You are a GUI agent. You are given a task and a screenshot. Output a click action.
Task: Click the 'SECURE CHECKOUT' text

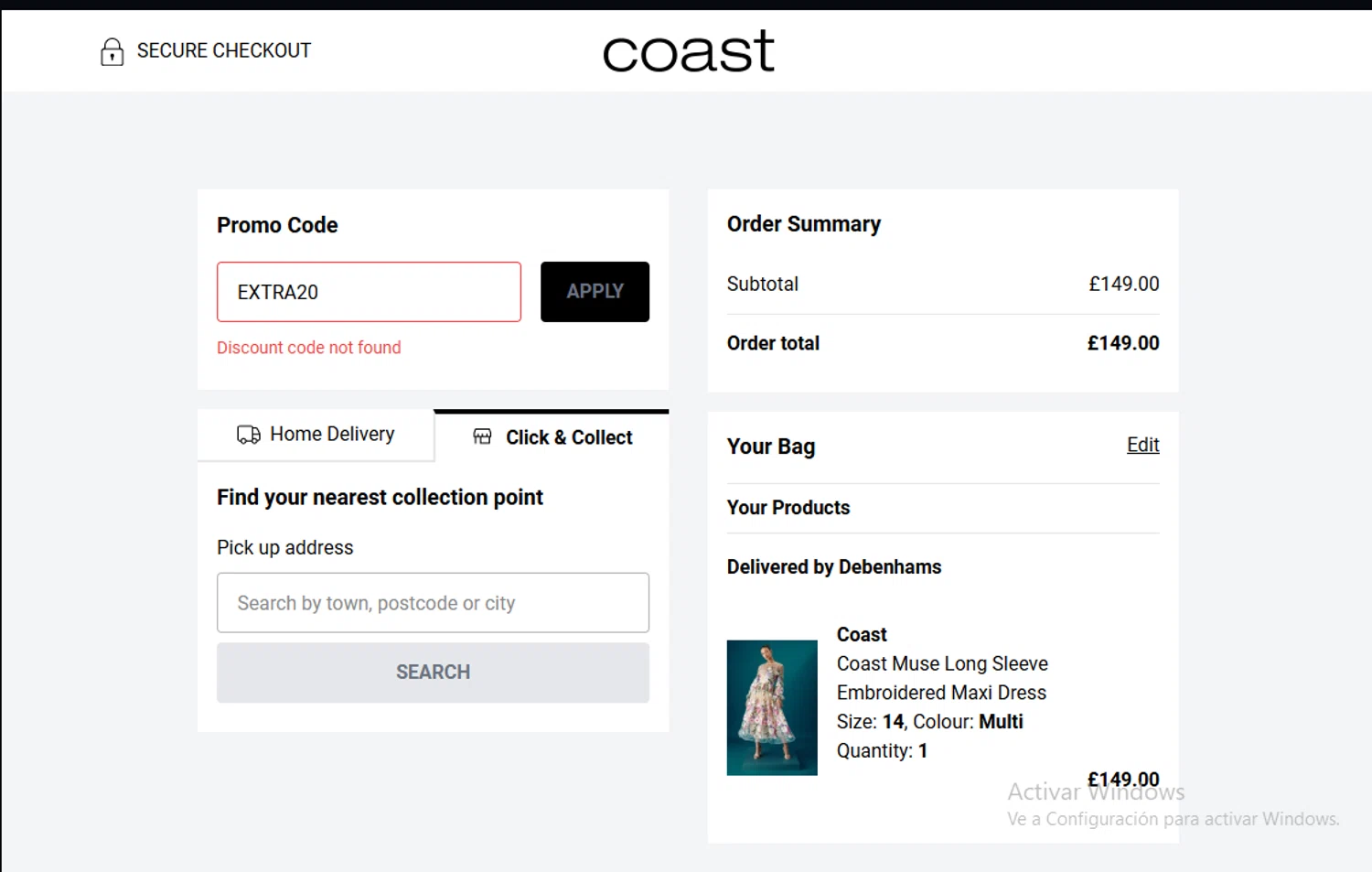point(224,51)
